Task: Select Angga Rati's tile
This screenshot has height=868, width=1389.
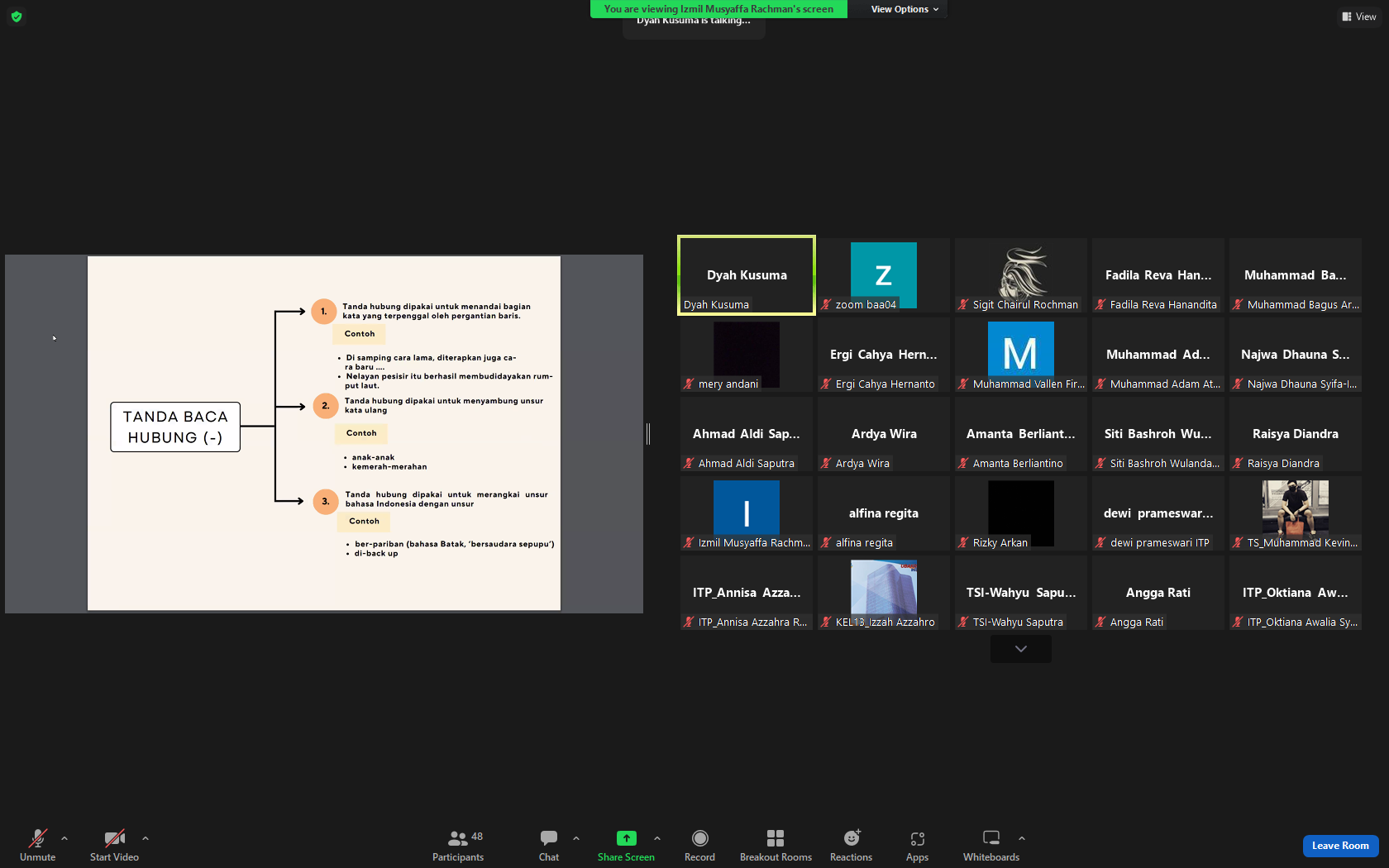Action: pos(1158,593)
